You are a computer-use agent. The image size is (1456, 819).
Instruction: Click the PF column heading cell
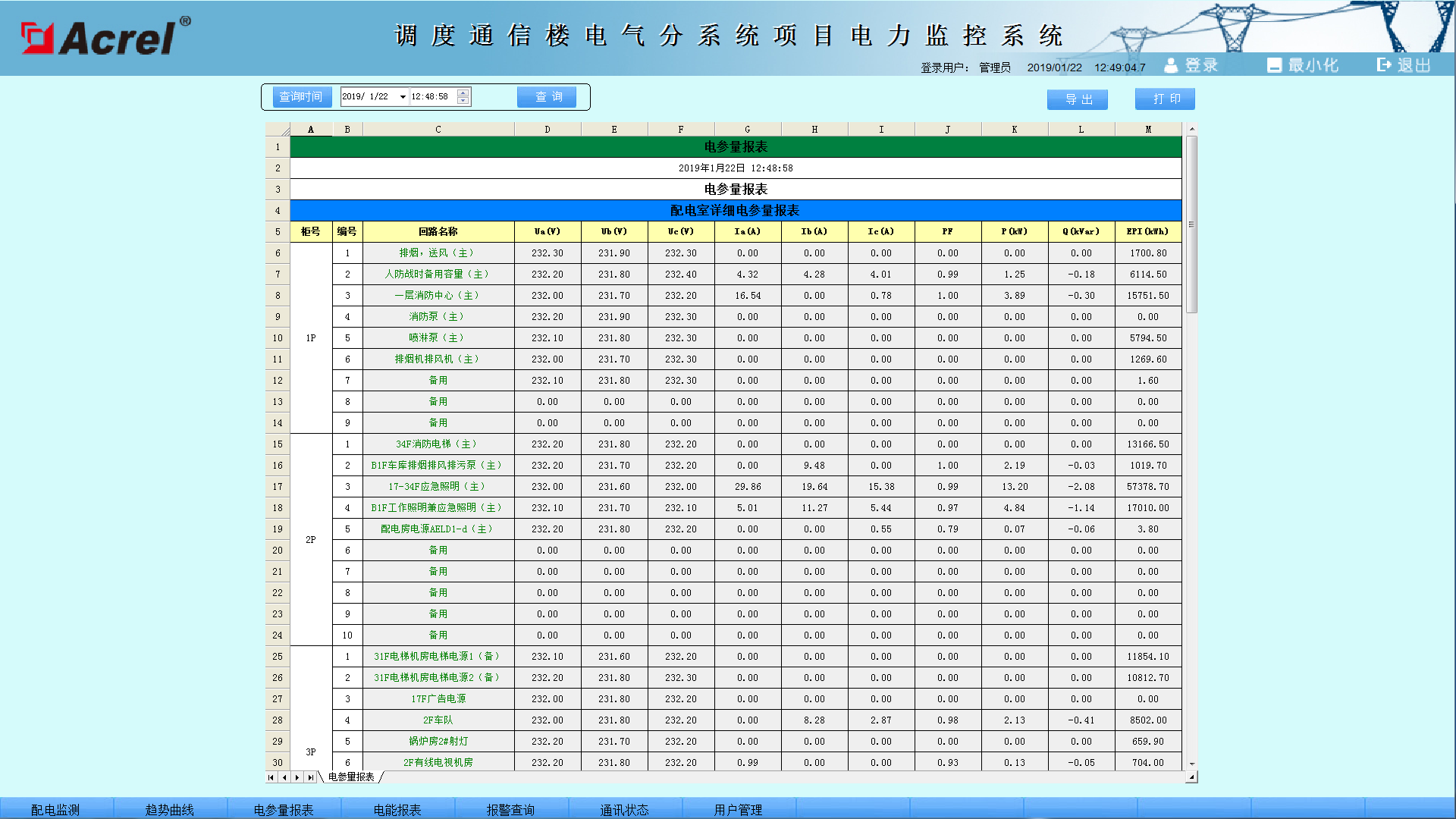click(948, 232)
